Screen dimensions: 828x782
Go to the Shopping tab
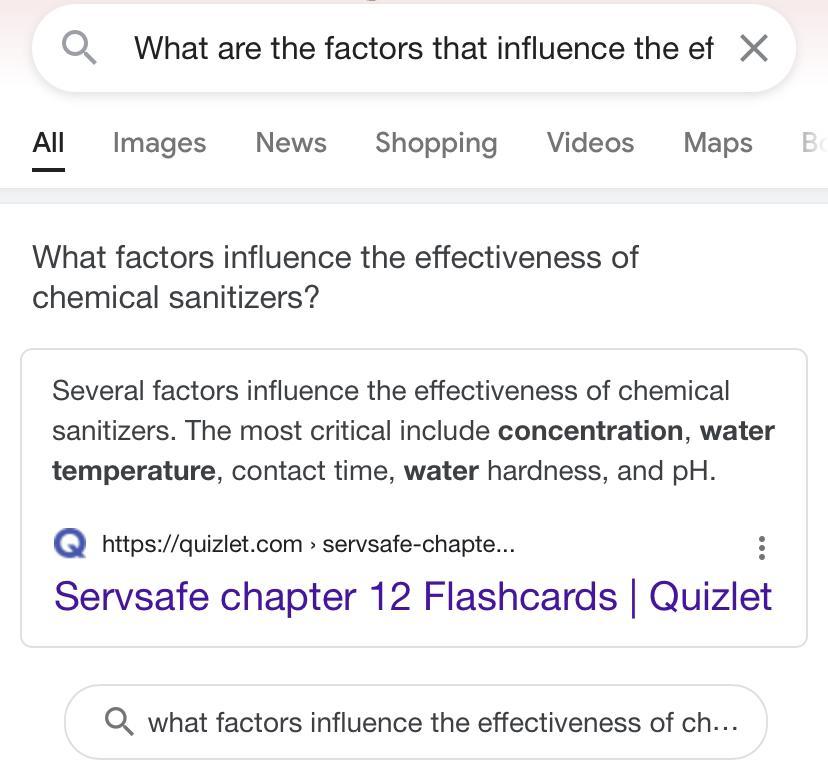coord(436,142)
